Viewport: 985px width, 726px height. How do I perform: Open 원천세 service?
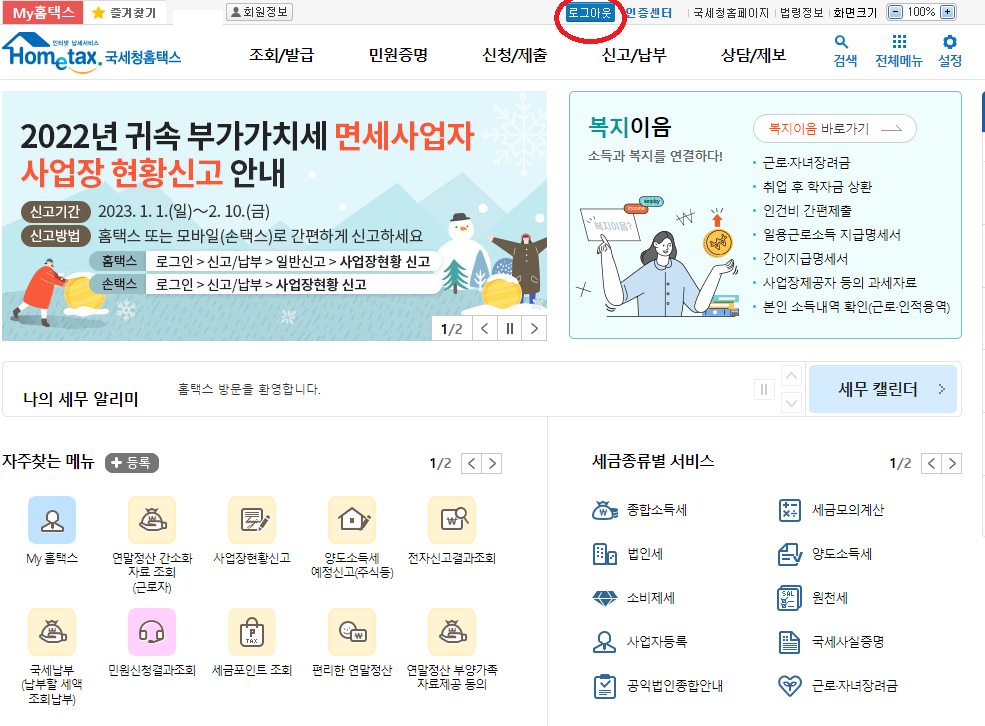[x=813, y=598]
